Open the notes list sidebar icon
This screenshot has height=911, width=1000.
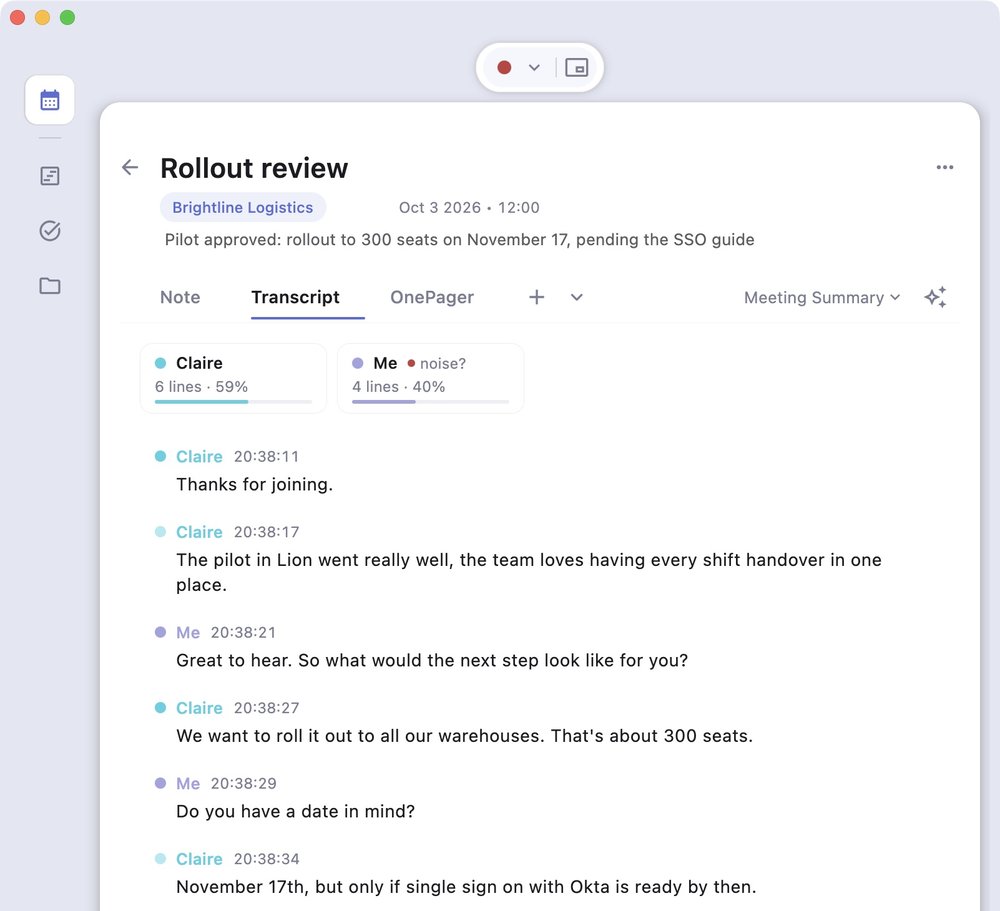(x=50, y=175)
